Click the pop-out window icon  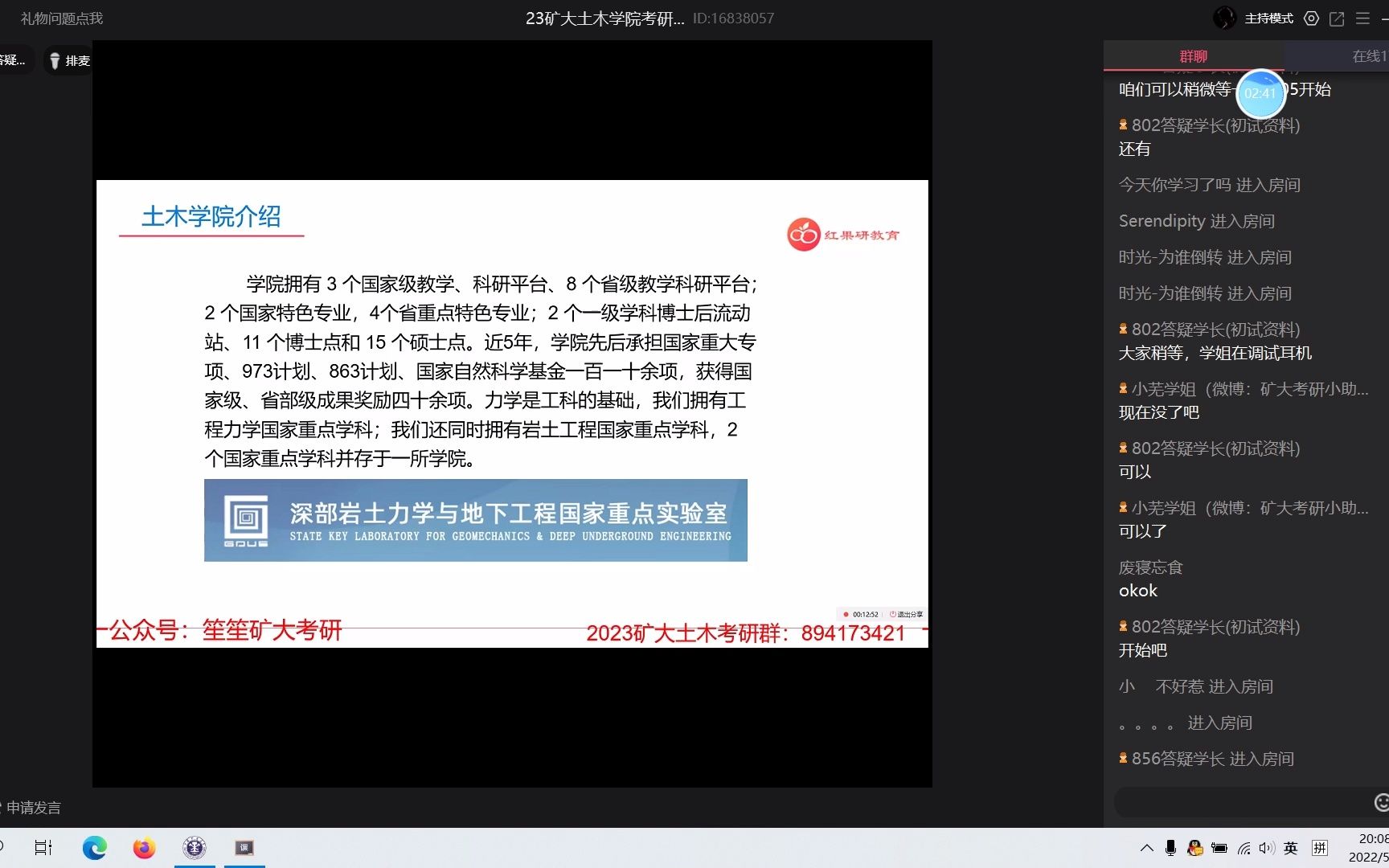(1337, 18)
